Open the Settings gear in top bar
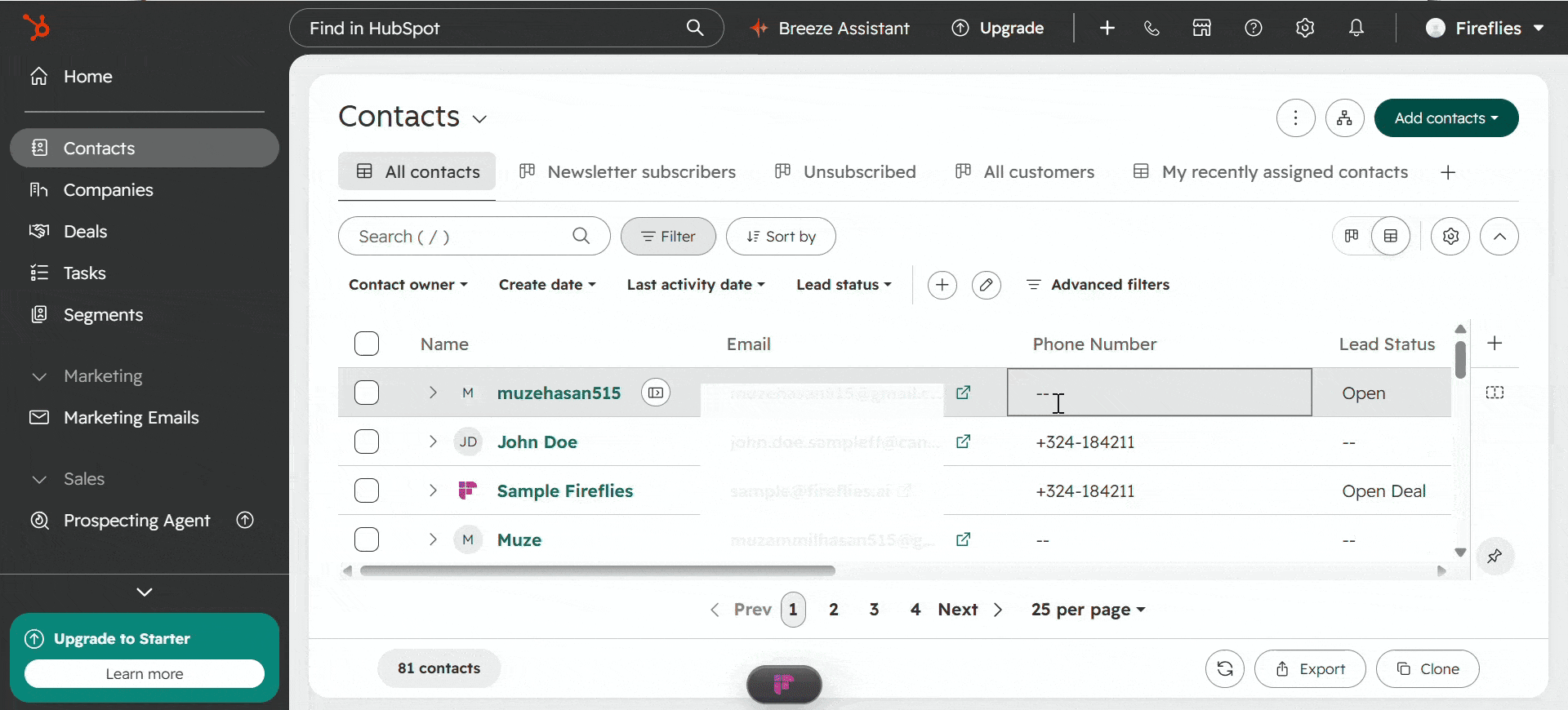 click(x=1305, y=29)
